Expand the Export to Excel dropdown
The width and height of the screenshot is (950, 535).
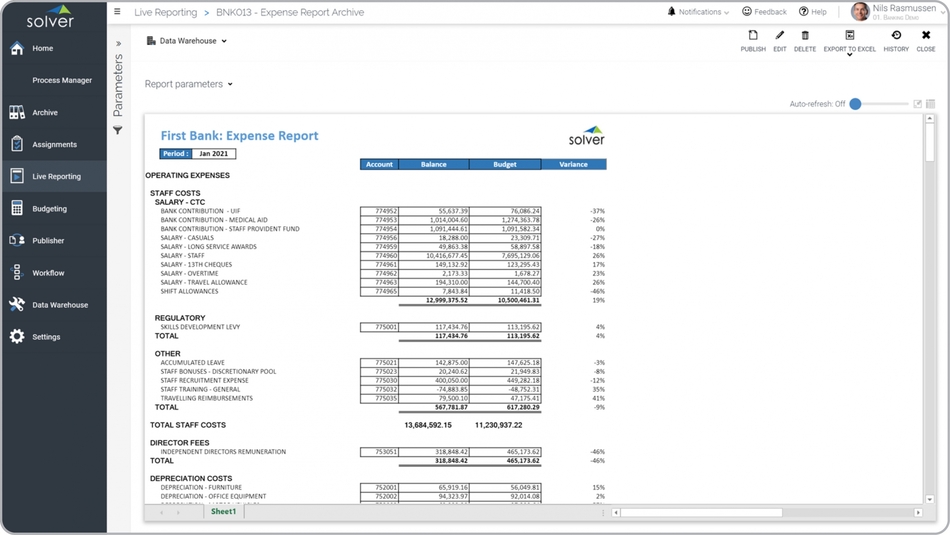coord(850,55)
